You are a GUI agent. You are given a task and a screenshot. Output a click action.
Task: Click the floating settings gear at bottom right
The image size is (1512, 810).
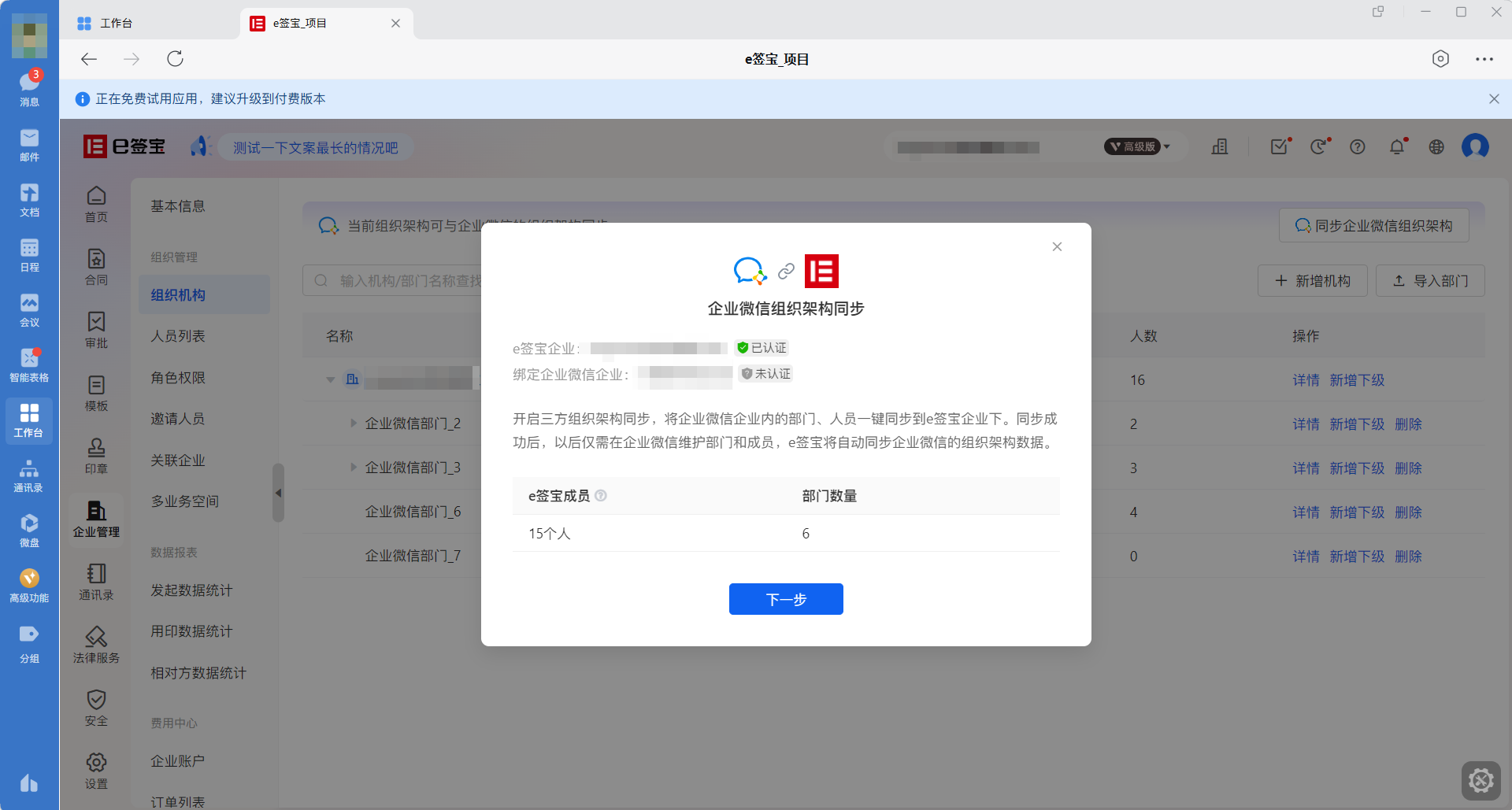[1480, 780]
